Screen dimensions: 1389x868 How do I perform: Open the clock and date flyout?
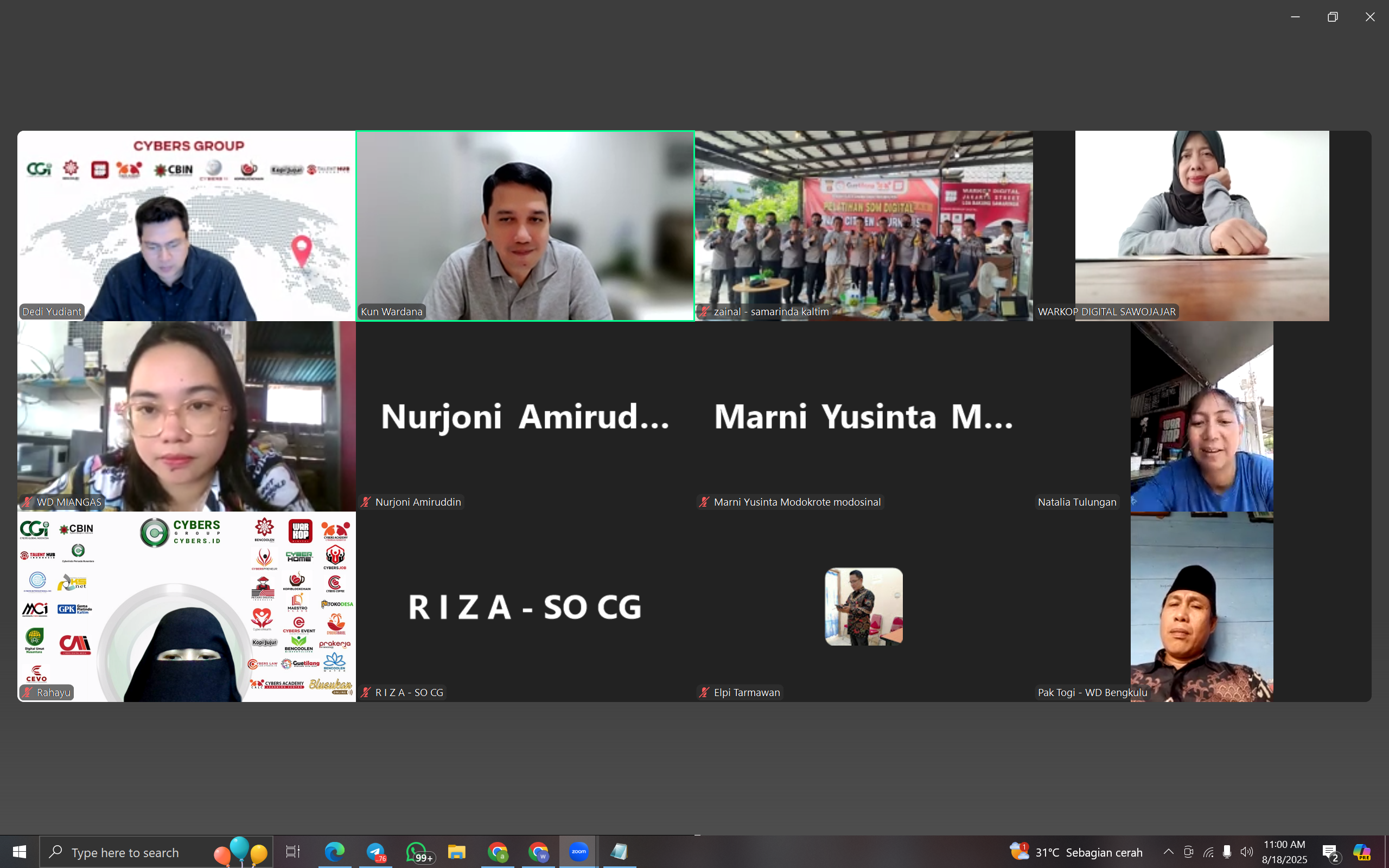tap(1284, 852)
